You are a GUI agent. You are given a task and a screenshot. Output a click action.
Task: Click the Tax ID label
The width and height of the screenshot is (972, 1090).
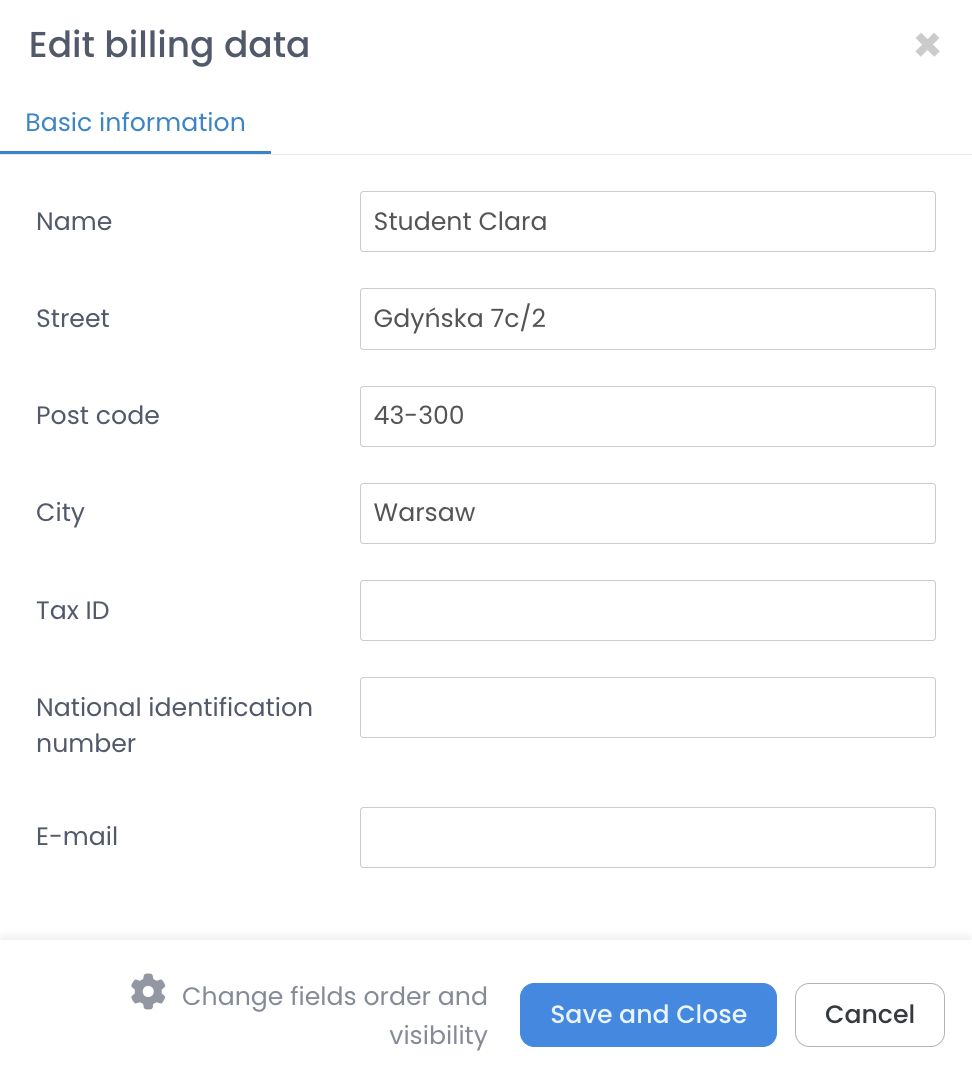(x=73, y=610)
